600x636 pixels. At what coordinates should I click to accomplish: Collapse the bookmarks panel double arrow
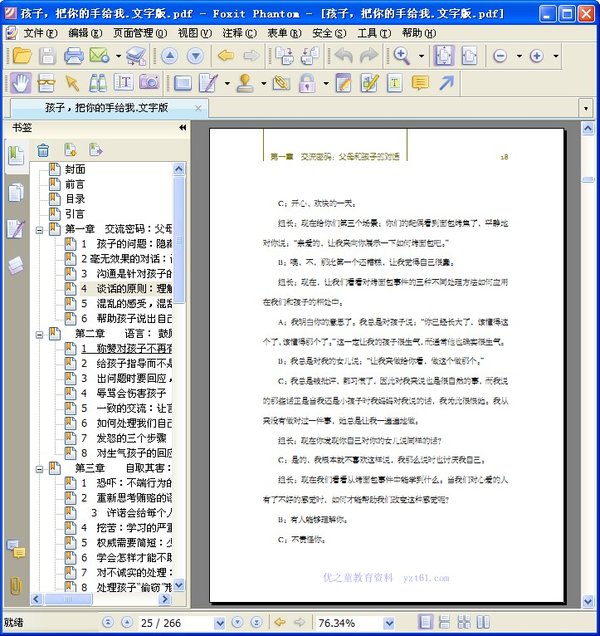(183, 128)
